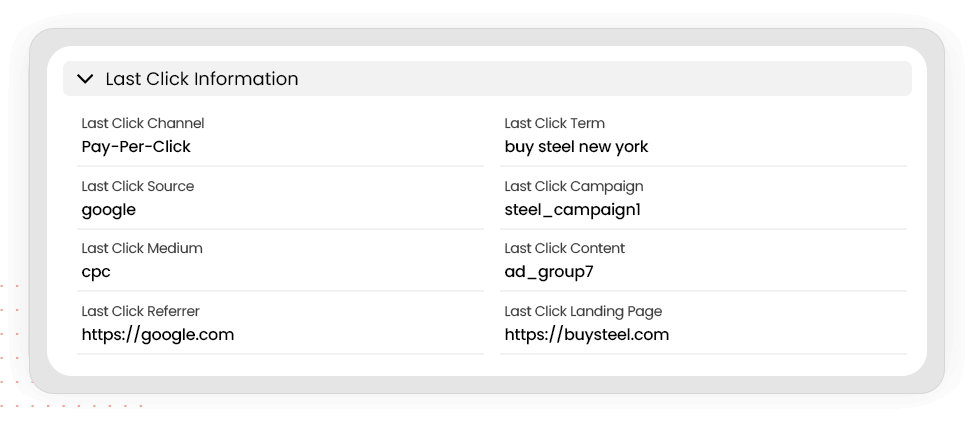Image resolution: width=973 pixels, height=422 pixels.
Task: Click the Last Click Landing Page label
Action: [x=583, y=311]
